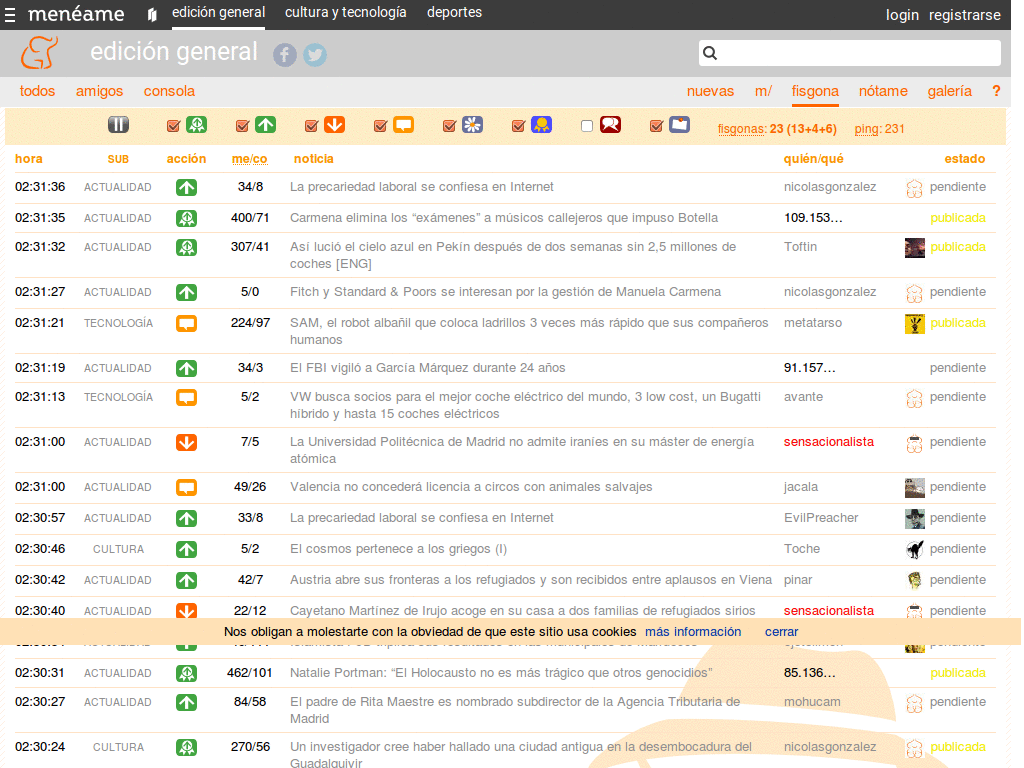Open the deportes edition tab
Screen dimensions: 1024x768
[454, 13]
